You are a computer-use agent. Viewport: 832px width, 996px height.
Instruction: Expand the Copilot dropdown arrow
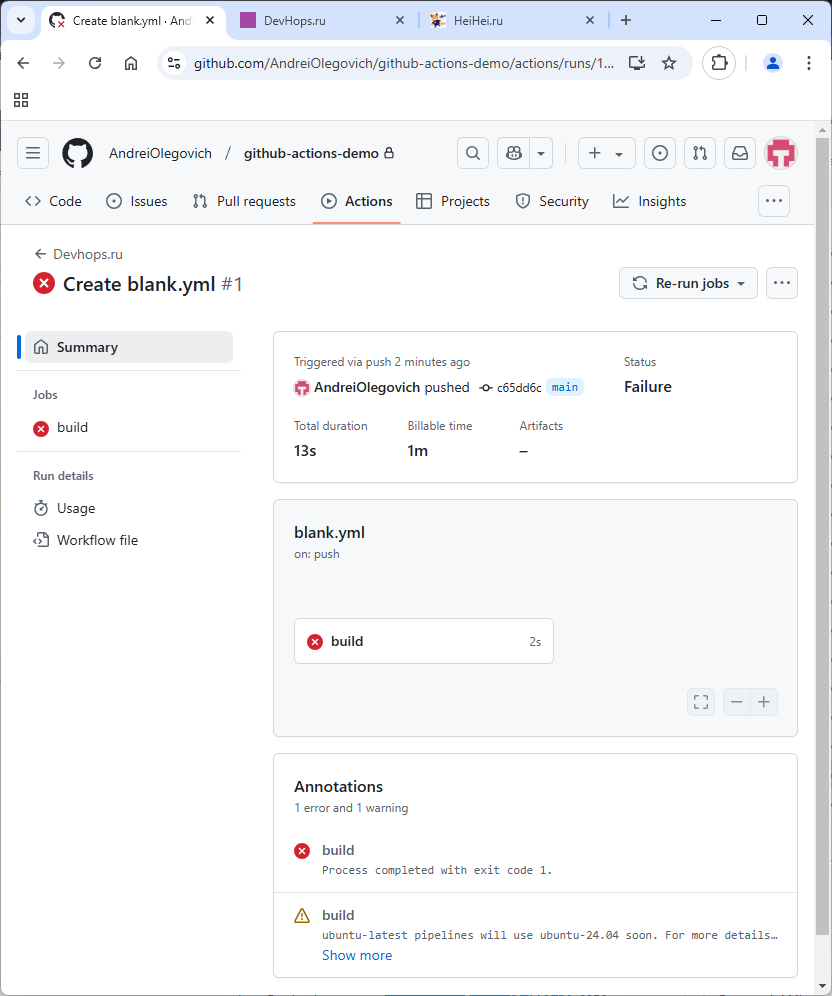pyautogui.click(x=541, y=153)
